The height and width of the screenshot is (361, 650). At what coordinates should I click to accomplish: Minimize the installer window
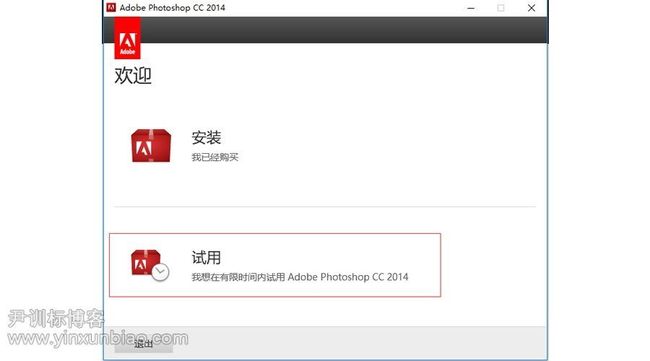(x=471, y=8)
